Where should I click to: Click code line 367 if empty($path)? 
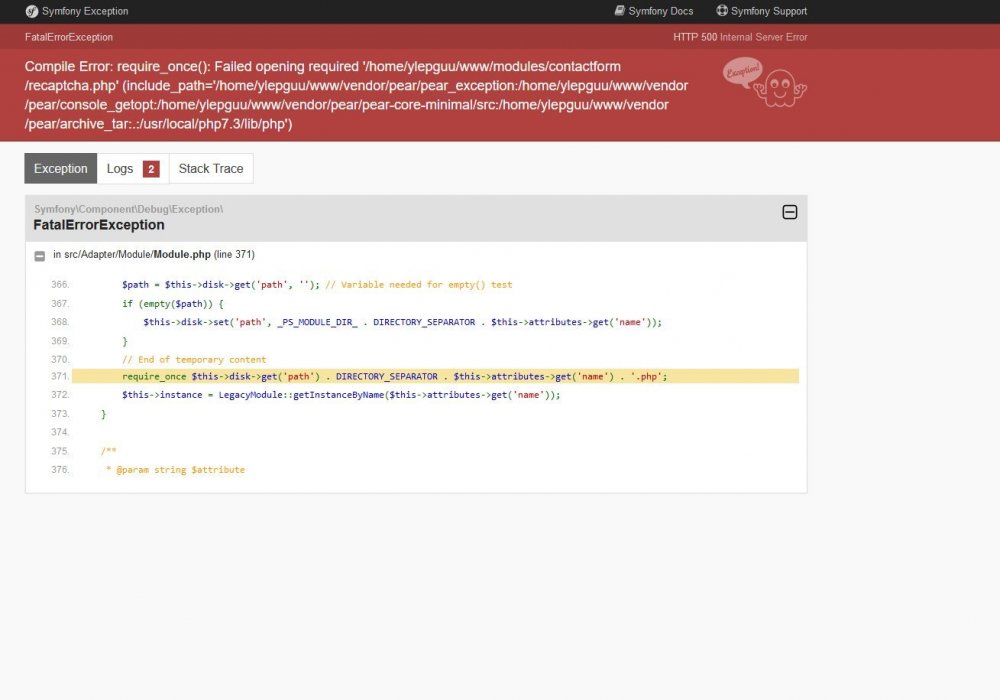pyautogui.click(x=173, y=303)
